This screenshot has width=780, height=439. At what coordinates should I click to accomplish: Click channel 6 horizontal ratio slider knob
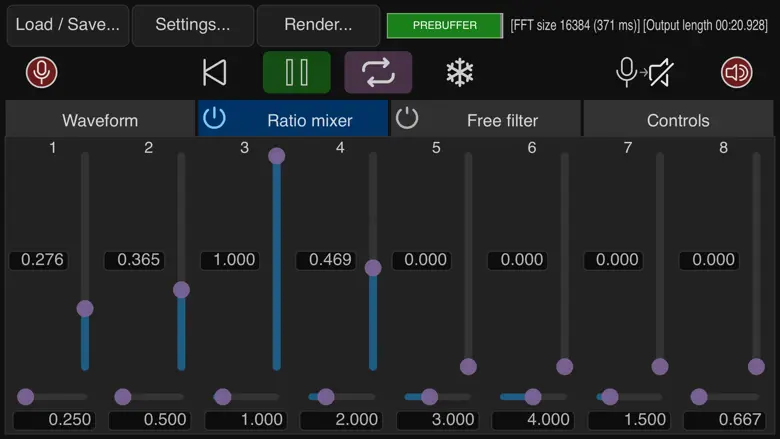click(x=533, y=397)
